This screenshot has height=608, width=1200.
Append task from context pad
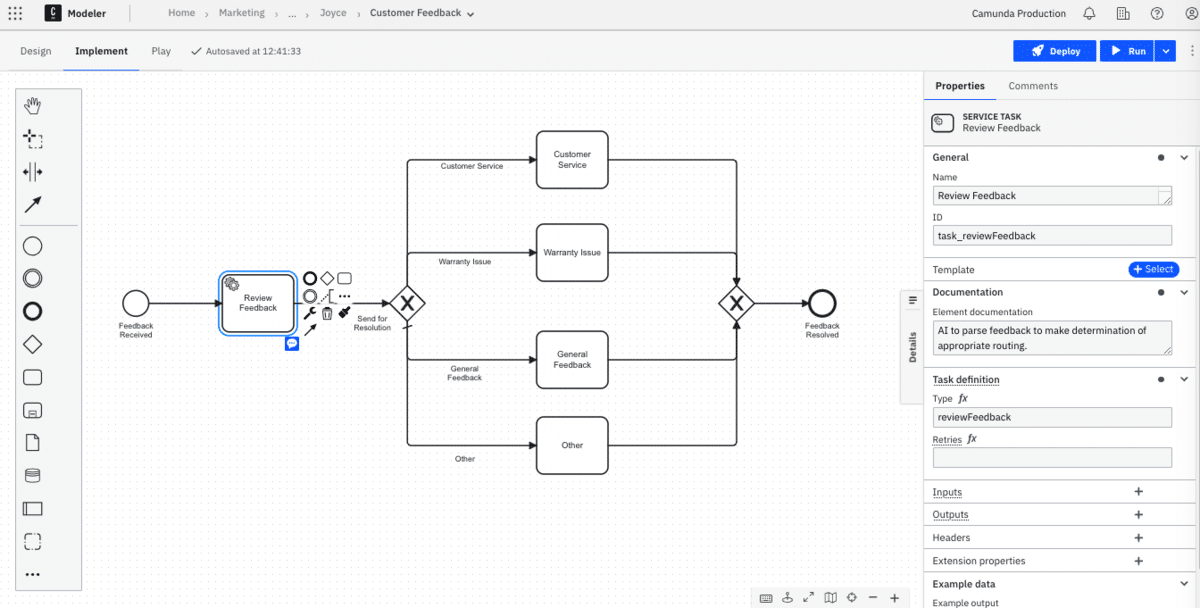(344, 278)
